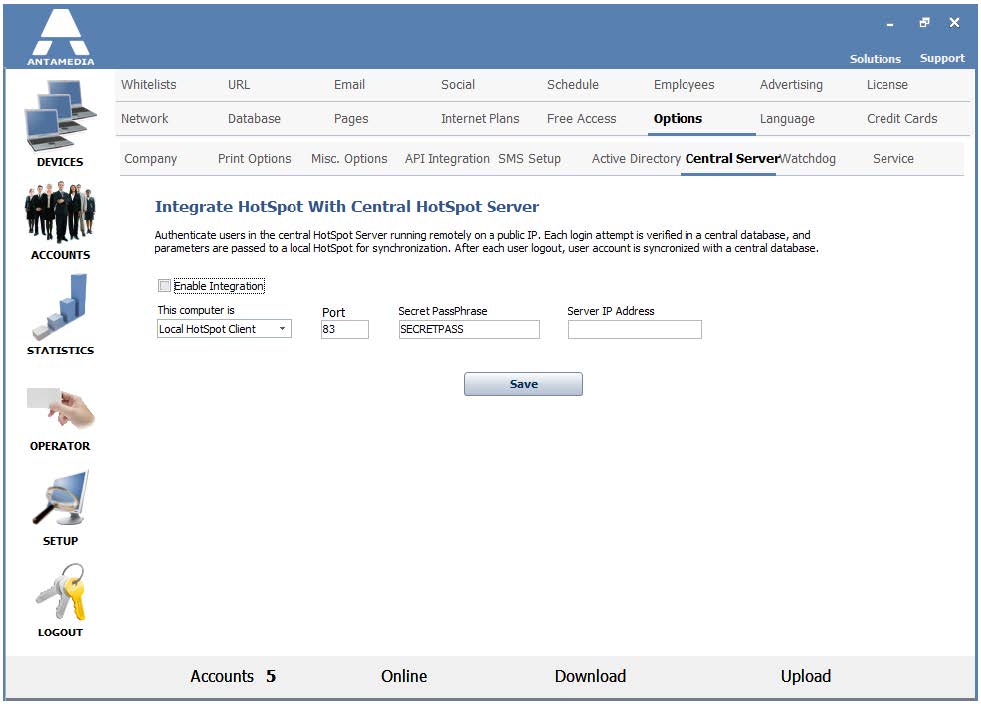Select the Options tab
The image size is (981, 704).
[x=678, y=118]
